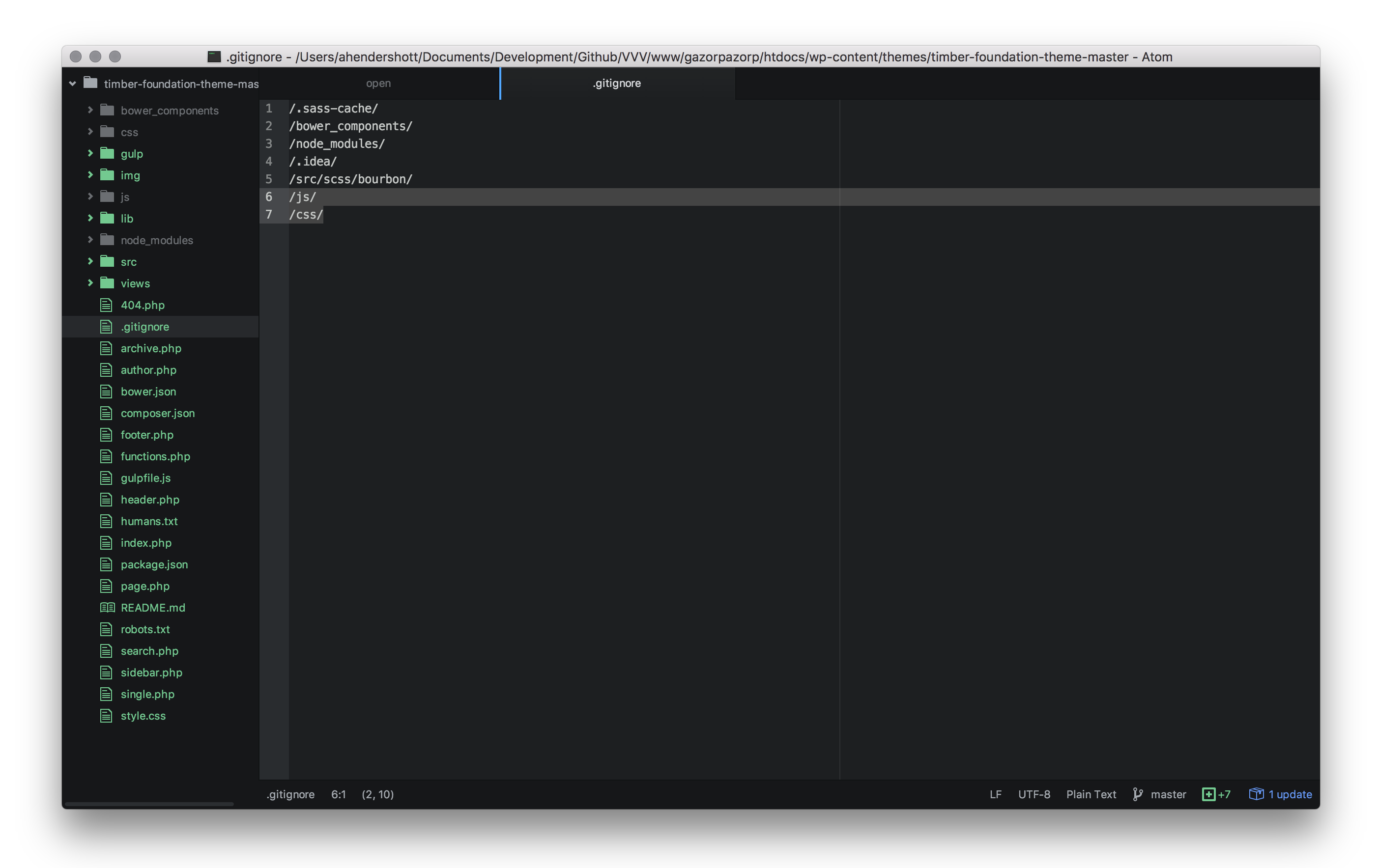This screenshot has width=1378, height=868.
Task: Select the .gitignore editor tab
Action: coord(617,84)
